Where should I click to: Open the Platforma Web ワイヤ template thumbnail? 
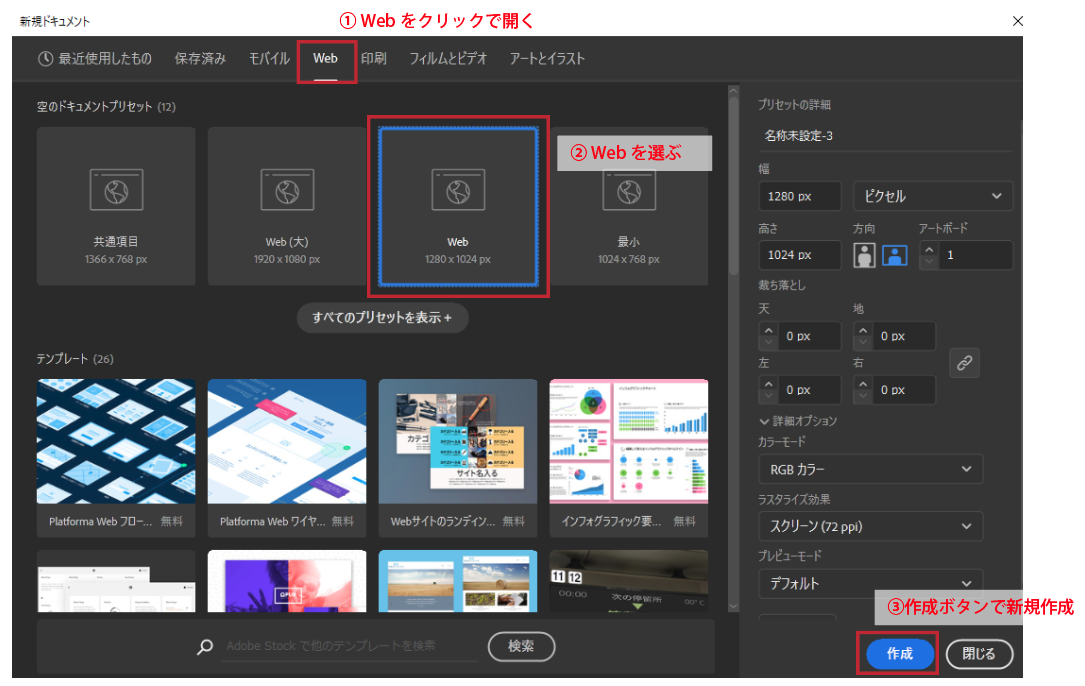(x=287, y=443)
